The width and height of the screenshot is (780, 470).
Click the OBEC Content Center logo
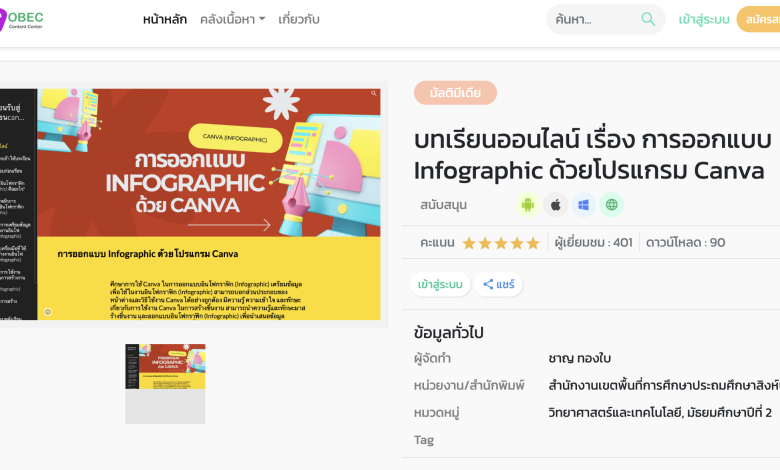pyautogui.click(x=21, y=20)
